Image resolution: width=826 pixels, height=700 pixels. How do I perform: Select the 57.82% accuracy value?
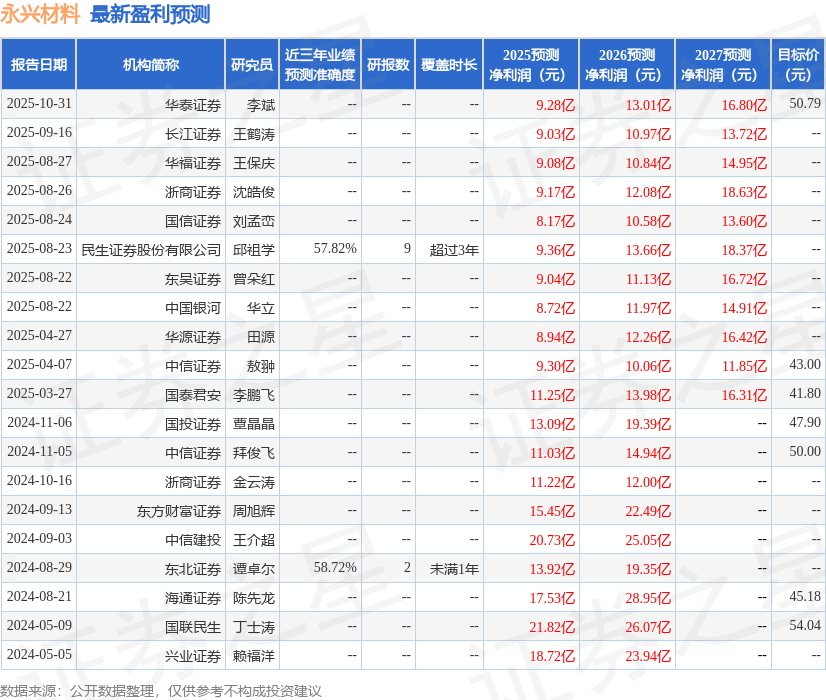331,249
